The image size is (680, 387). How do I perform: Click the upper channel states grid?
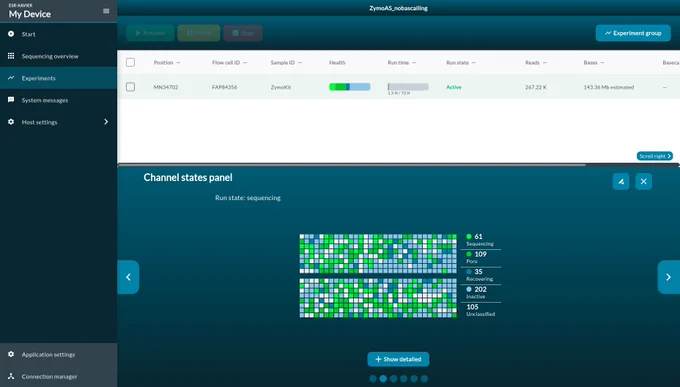(x=378, y=254)
